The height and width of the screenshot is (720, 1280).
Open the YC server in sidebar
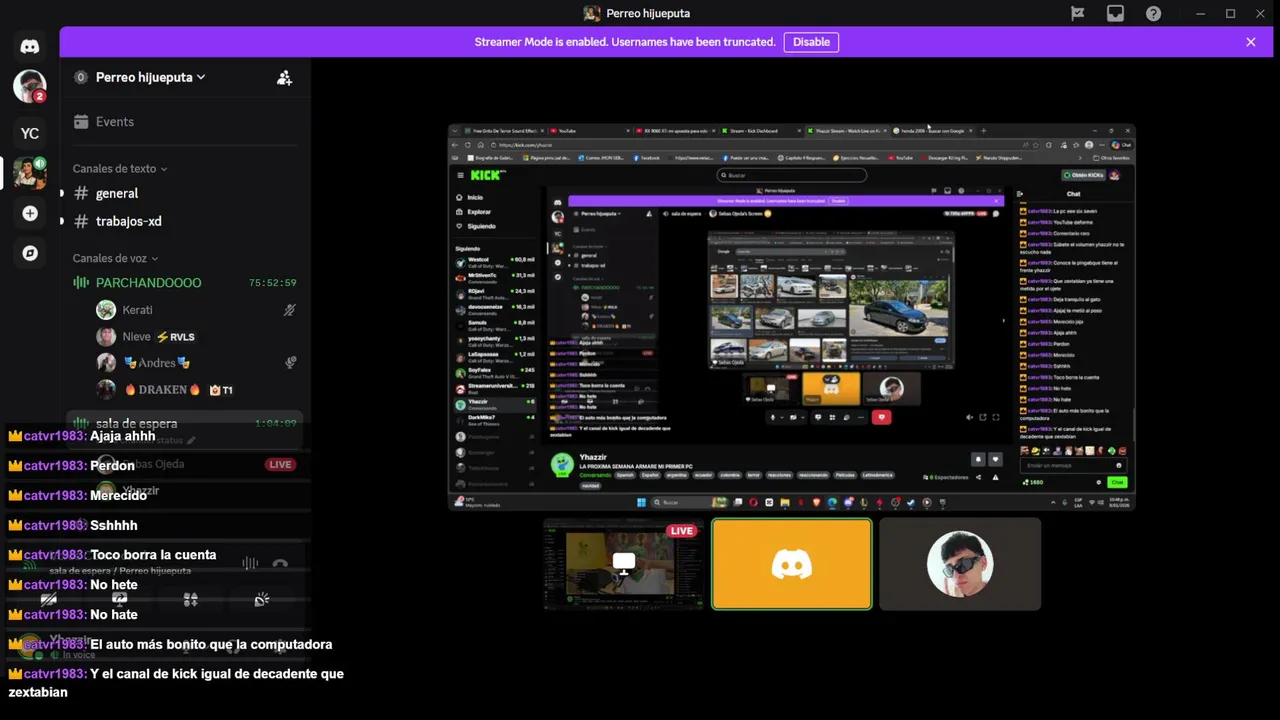click(30, 133)
